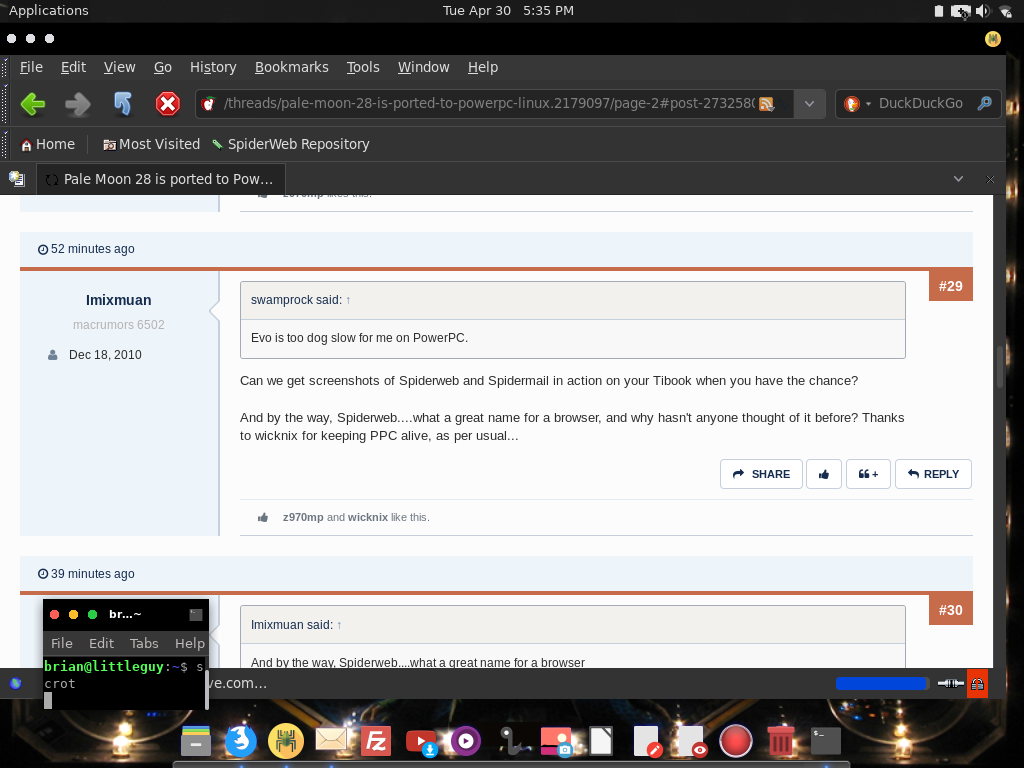
Task: Open z970mp's profile in likes line
Action: (303, 517)
